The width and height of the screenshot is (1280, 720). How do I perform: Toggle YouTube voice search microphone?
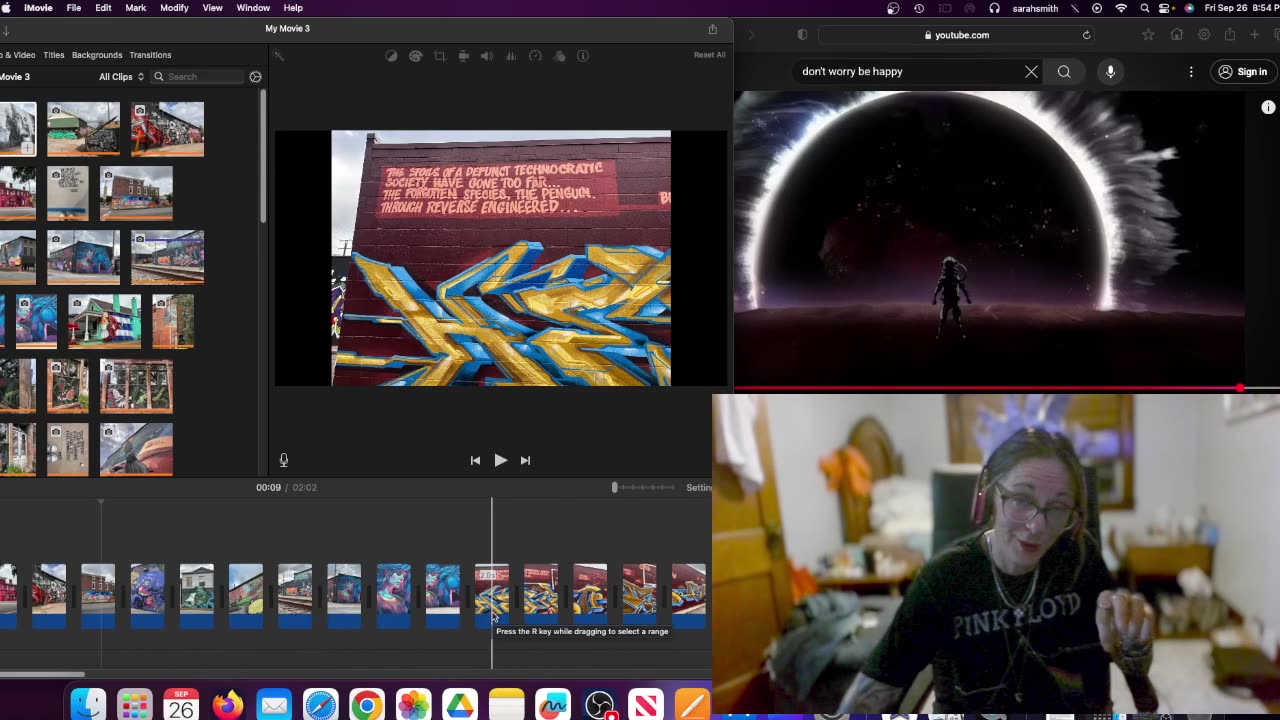coord(1110,72)
